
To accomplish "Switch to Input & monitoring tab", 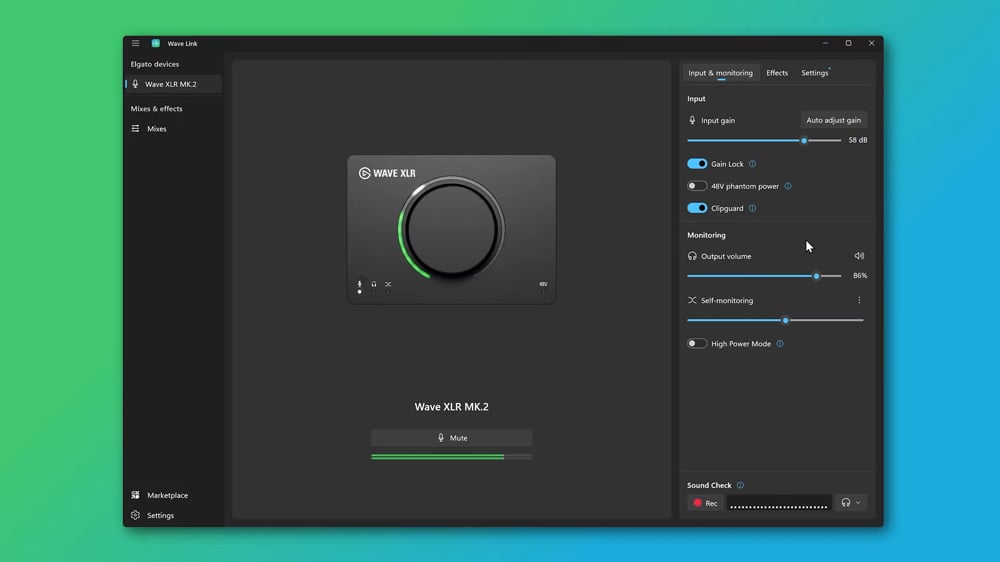I will (720, 73).
